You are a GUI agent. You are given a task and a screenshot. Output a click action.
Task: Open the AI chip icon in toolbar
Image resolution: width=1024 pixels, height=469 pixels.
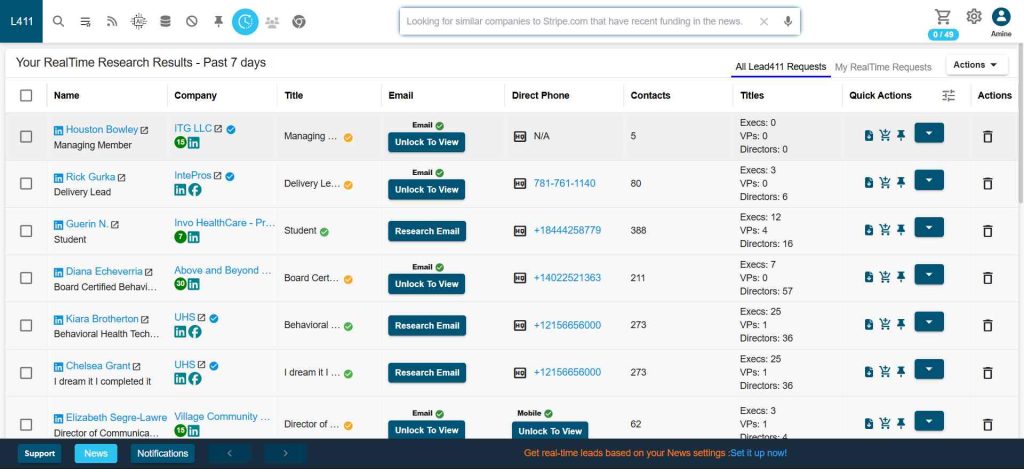point(138,22)
